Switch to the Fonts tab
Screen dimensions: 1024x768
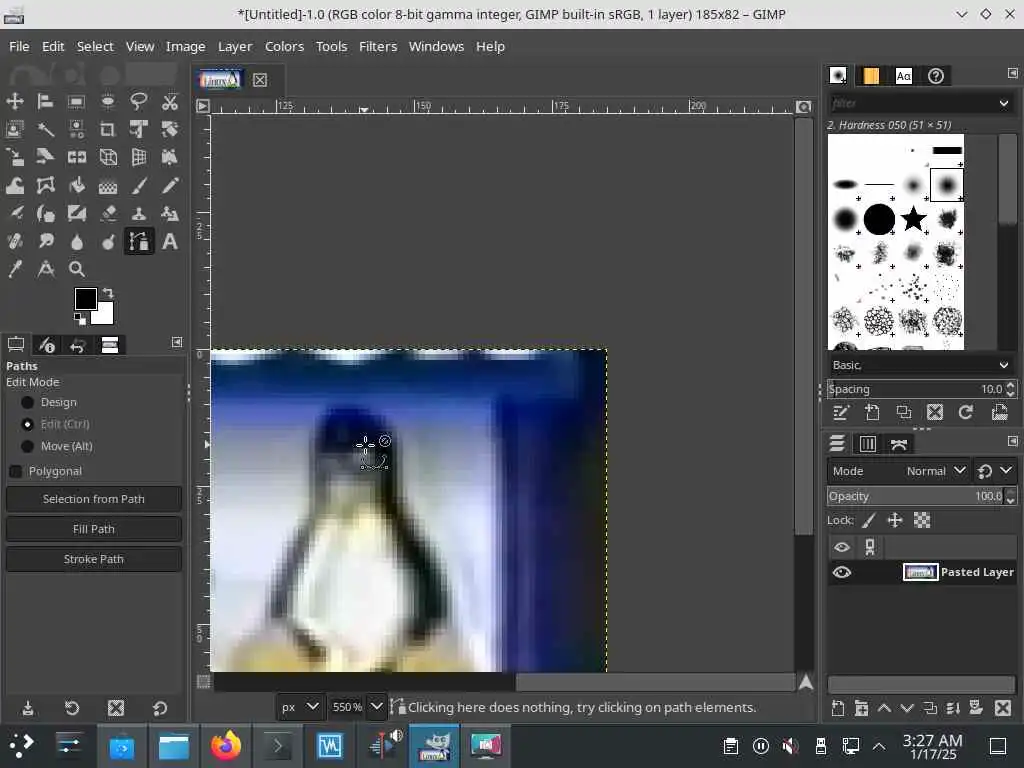click(x=903, y=76)
